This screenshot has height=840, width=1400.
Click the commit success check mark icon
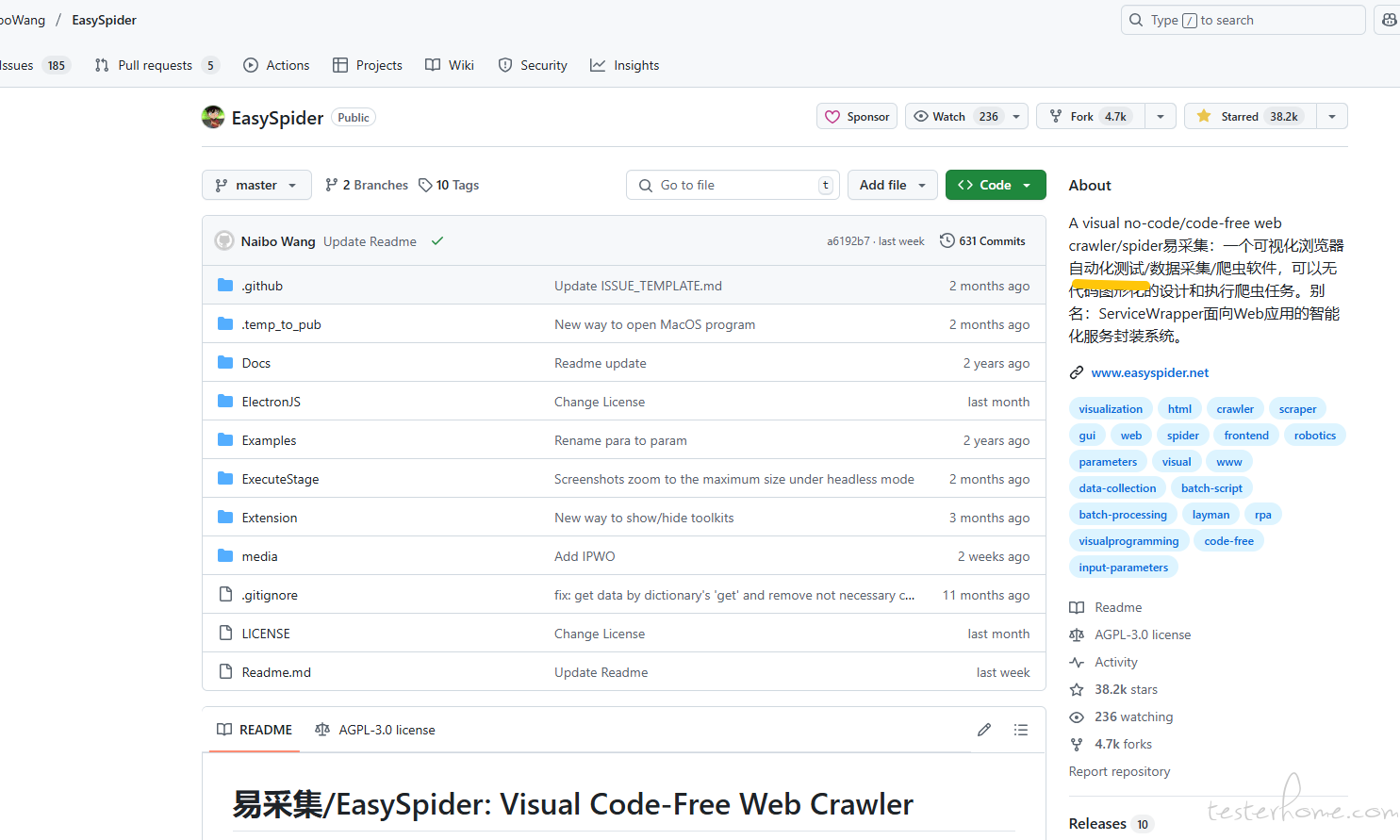(437, 241)
